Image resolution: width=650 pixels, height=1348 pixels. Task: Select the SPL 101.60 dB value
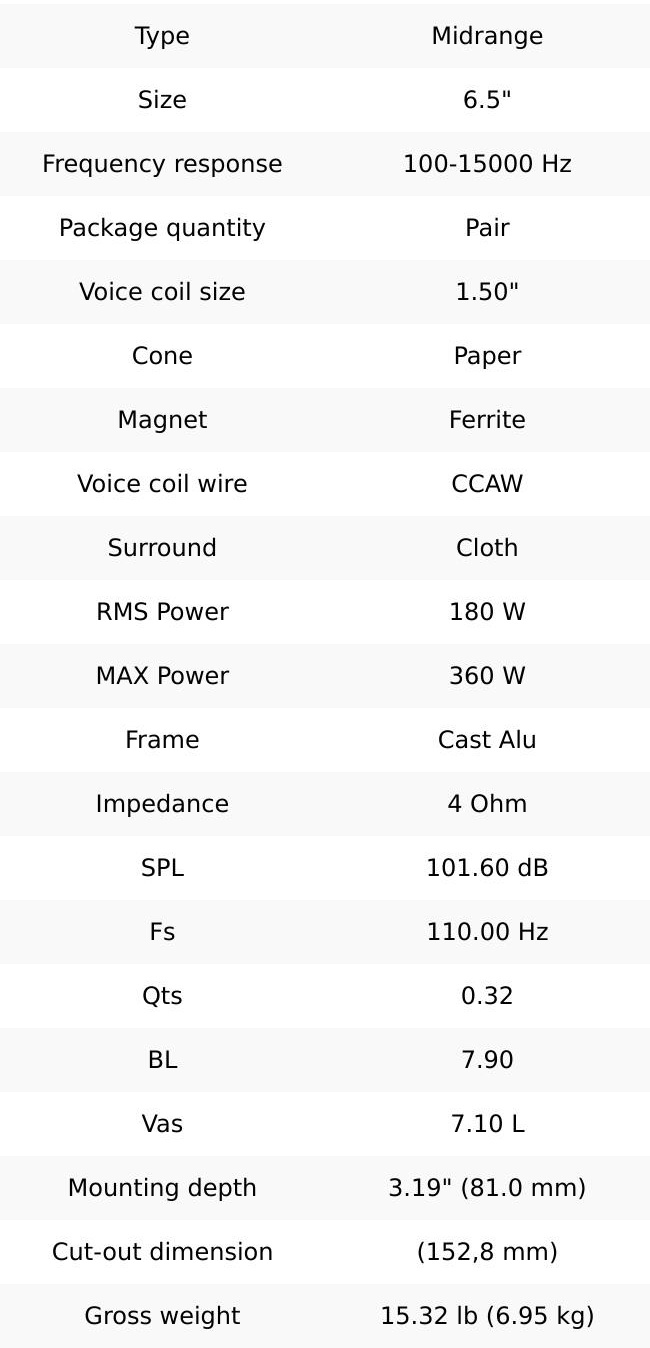487,868
